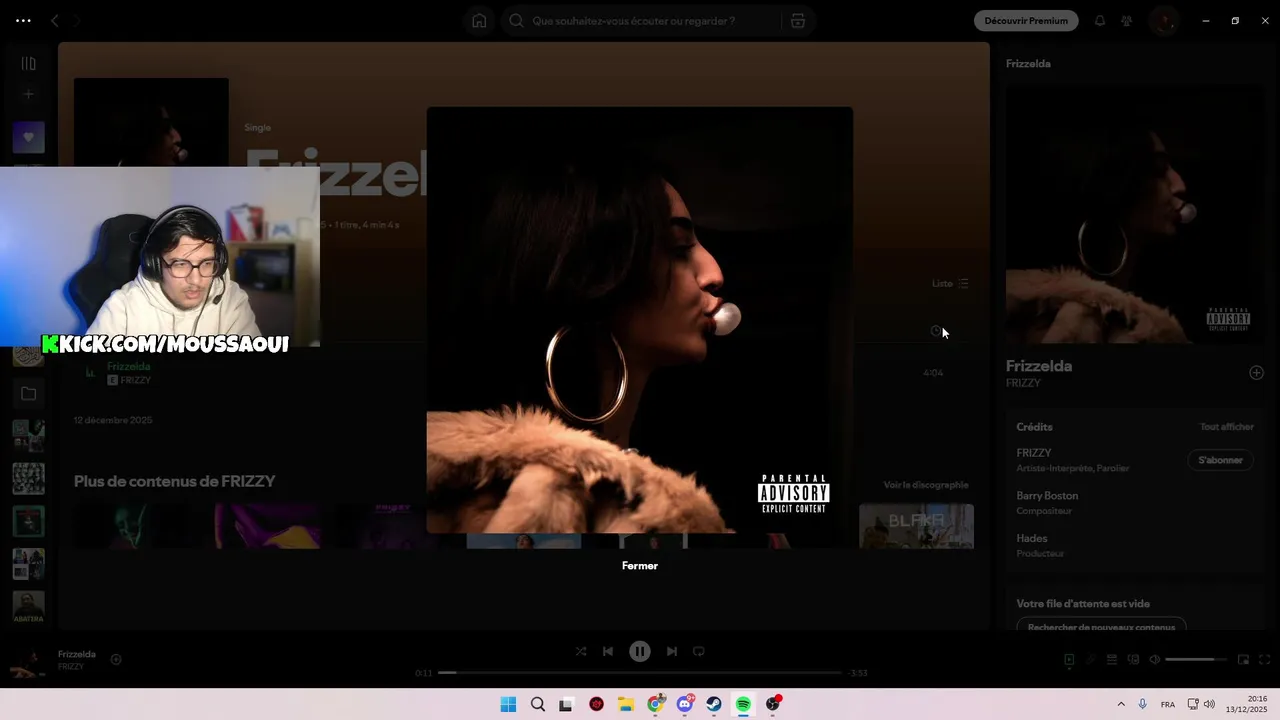Open notifications bell icon
This screenshot has width=1280, height=720.
click(x=1100, y=21)
